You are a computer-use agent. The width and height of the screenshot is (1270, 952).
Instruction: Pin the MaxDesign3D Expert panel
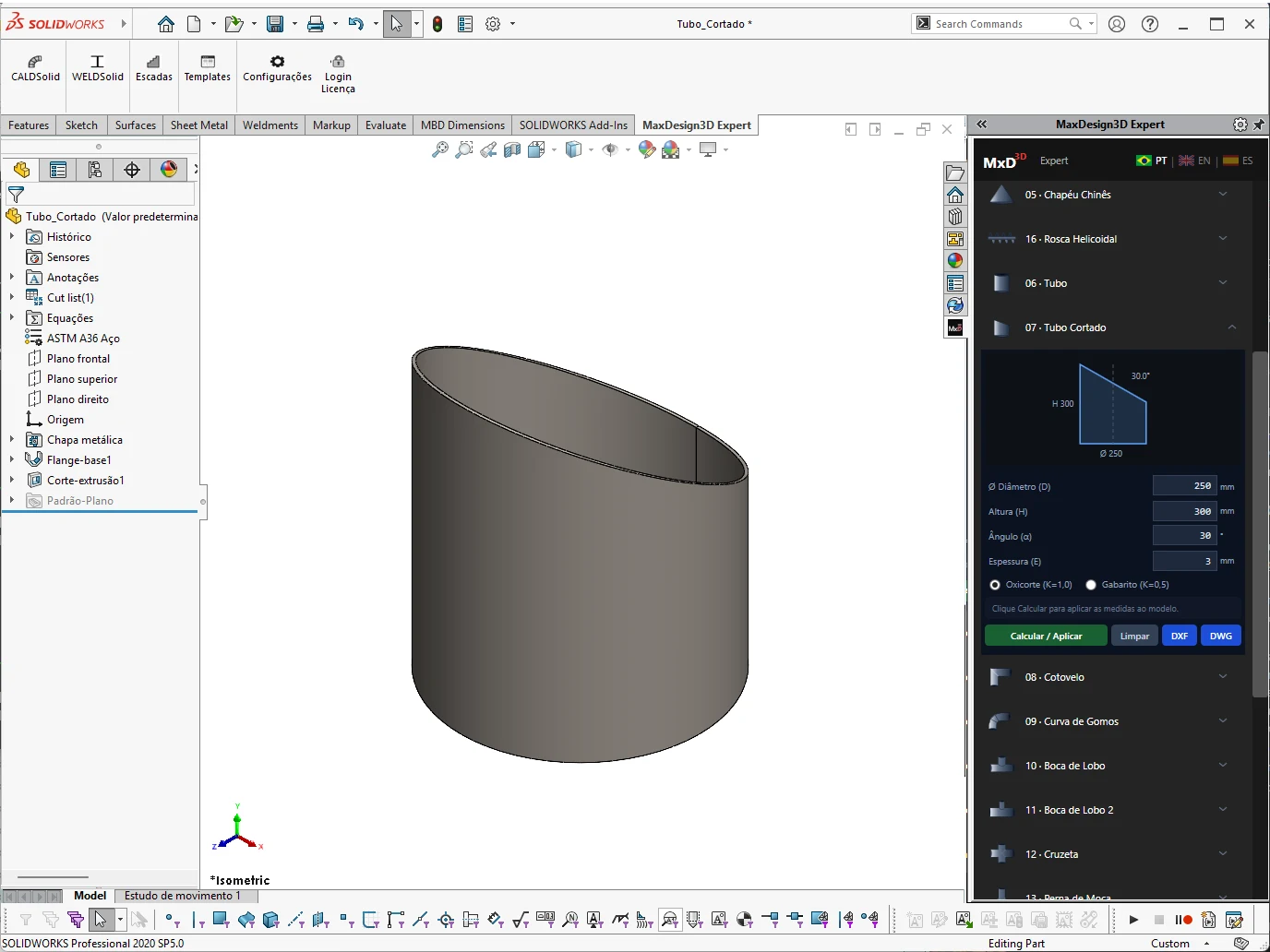click(1259, 125)
